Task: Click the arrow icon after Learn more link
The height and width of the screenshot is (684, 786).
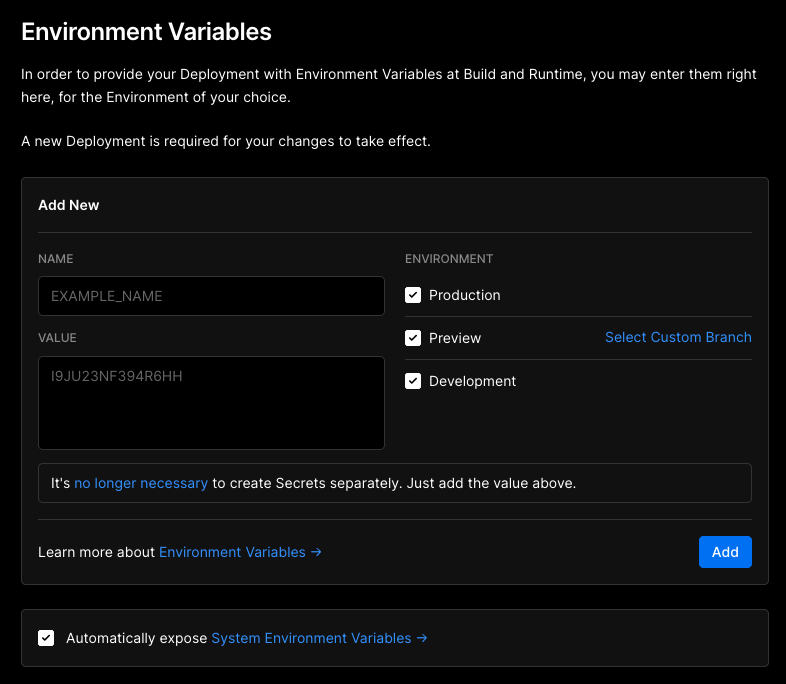Action: click(x=316, y=552)
